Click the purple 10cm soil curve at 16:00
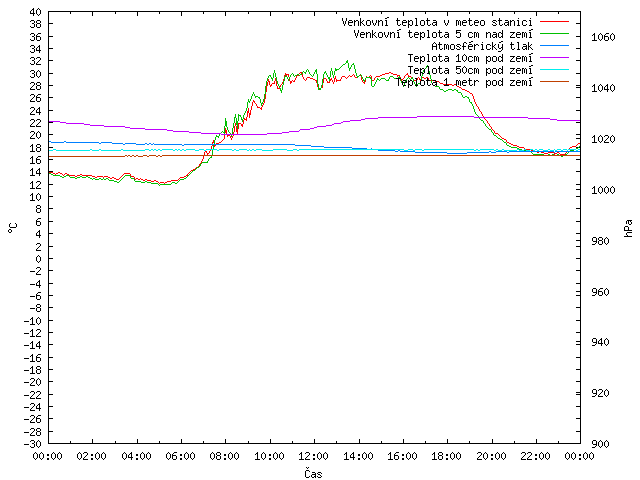The image size is (640, 480). 403,117
